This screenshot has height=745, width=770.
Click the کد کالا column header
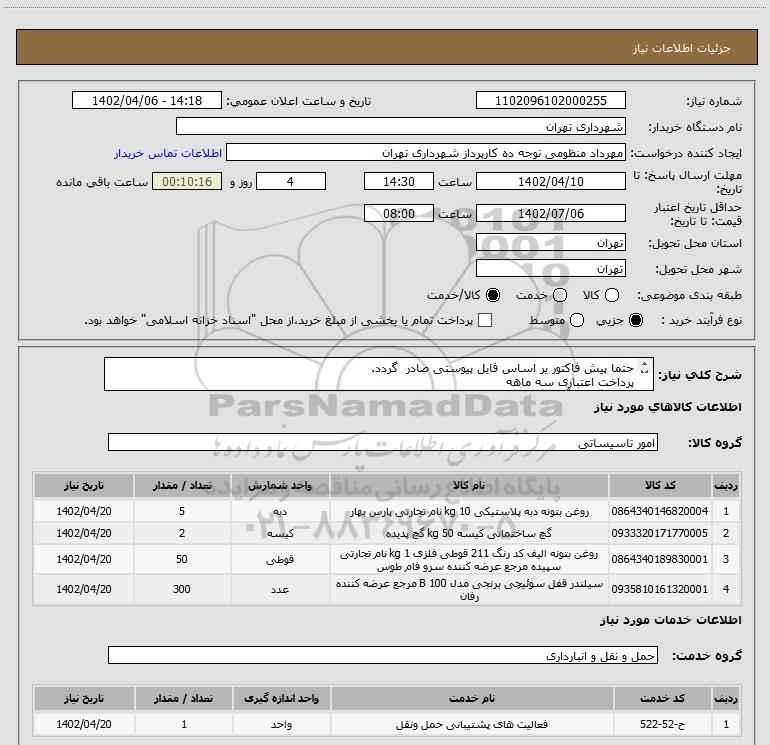point(660,485)
